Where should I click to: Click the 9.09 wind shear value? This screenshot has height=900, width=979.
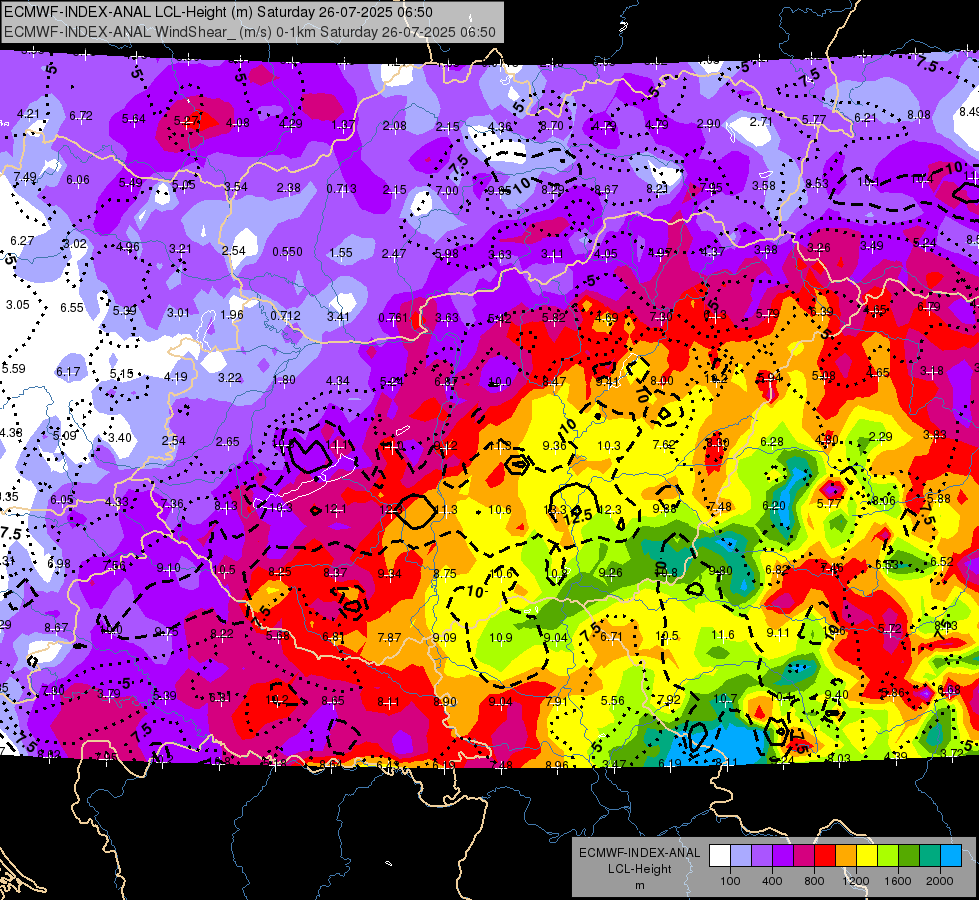click(x=445, y=638)
